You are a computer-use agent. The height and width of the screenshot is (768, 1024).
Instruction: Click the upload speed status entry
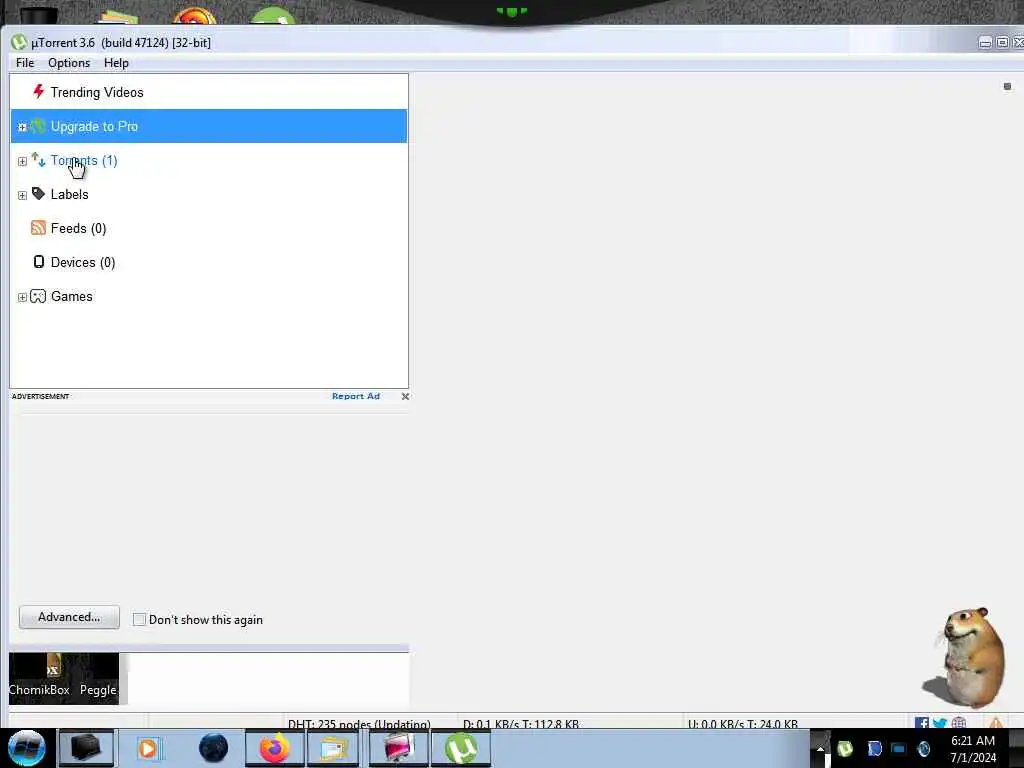tap(743, 724)
